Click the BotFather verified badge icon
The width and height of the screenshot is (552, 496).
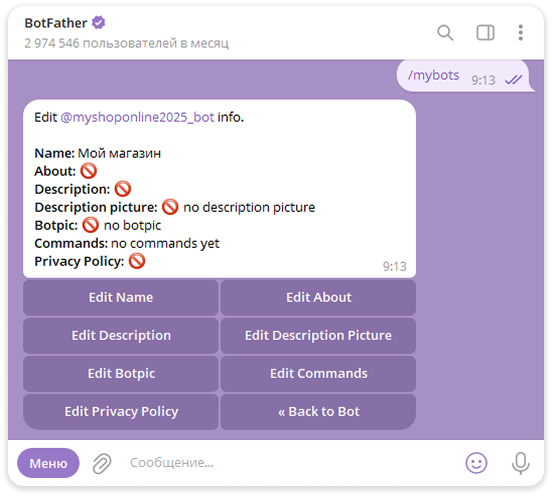(x=99, y=23)
